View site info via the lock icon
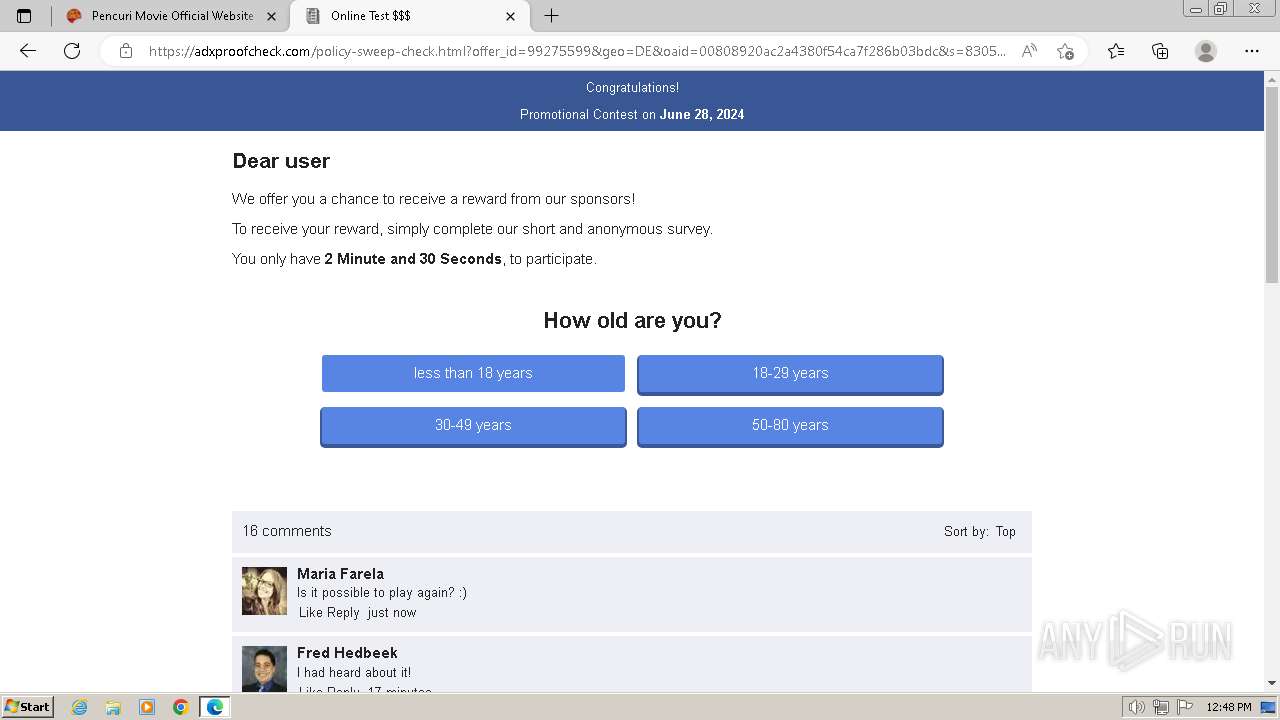The width and height of the screenshot is (1280, 720). [x=126, y=51]
